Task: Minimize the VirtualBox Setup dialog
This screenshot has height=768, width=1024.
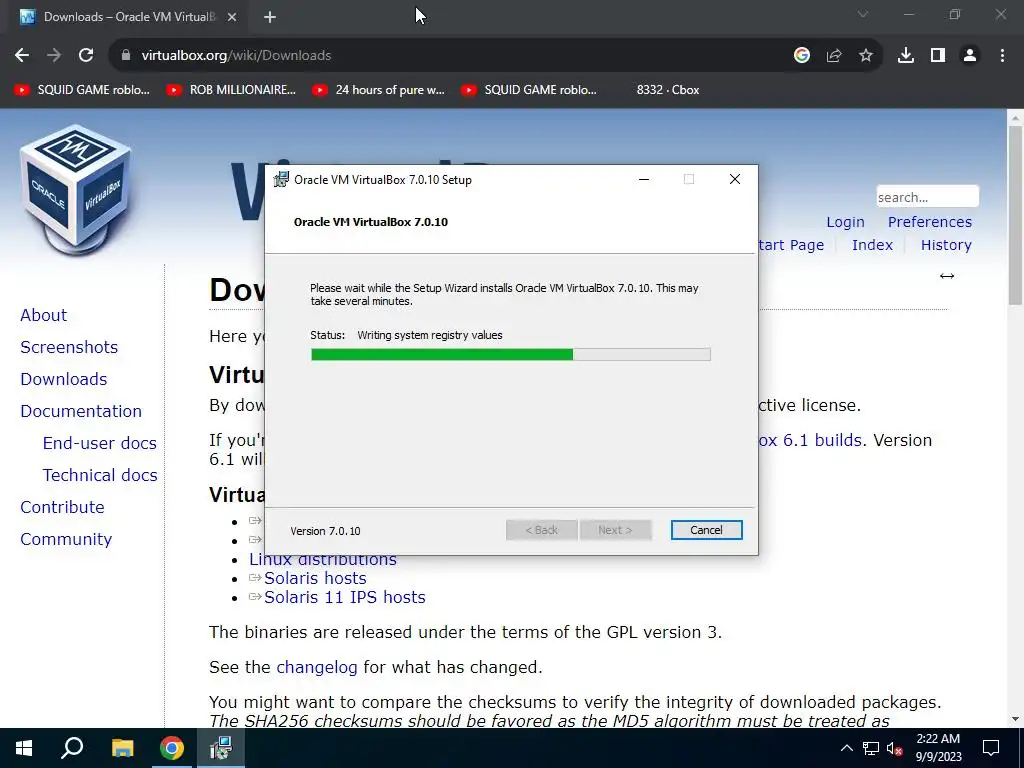Action: [x=644, y=180]
